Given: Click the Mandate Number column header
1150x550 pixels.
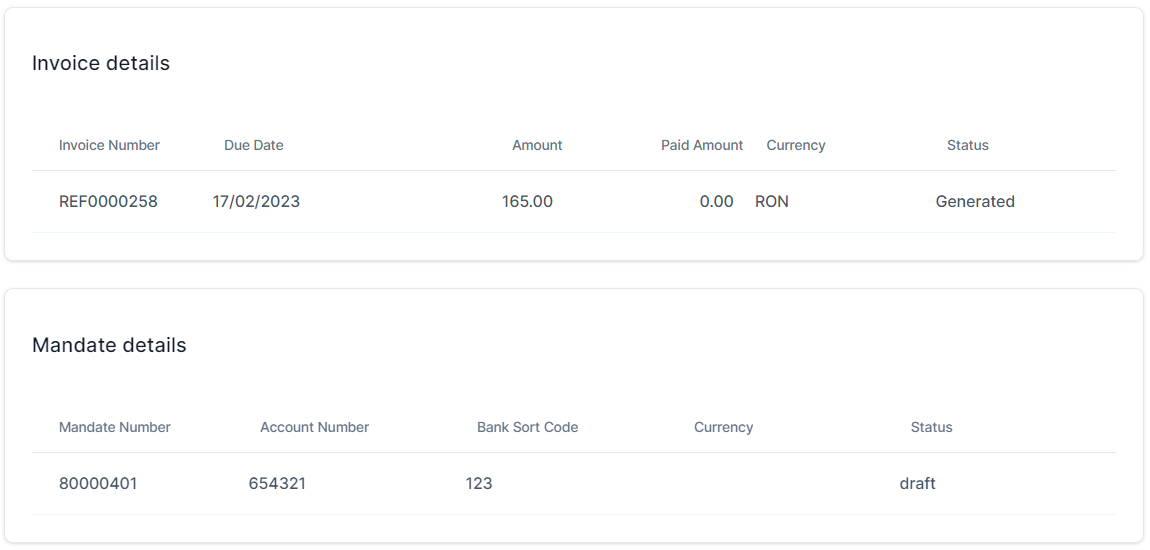Looking at the screenshot, I should tap(115, 427).
